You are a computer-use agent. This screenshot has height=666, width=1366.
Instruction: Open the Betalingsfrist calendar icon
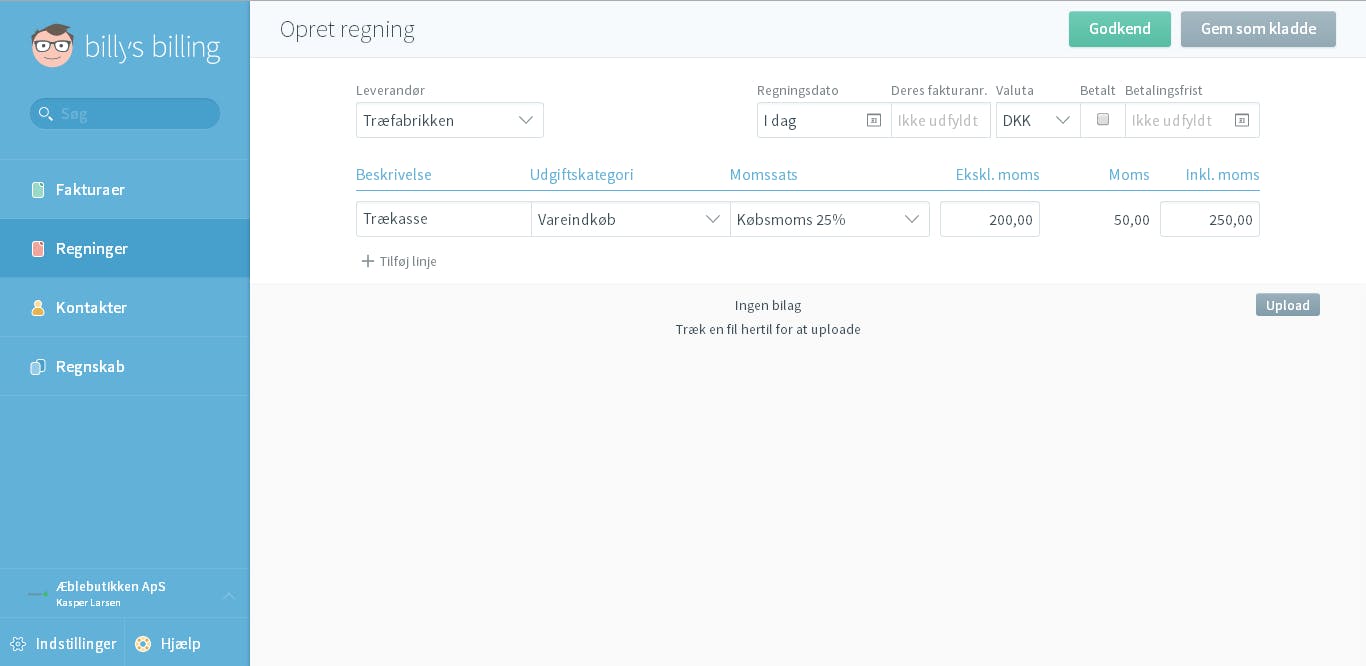point(1242,120)
